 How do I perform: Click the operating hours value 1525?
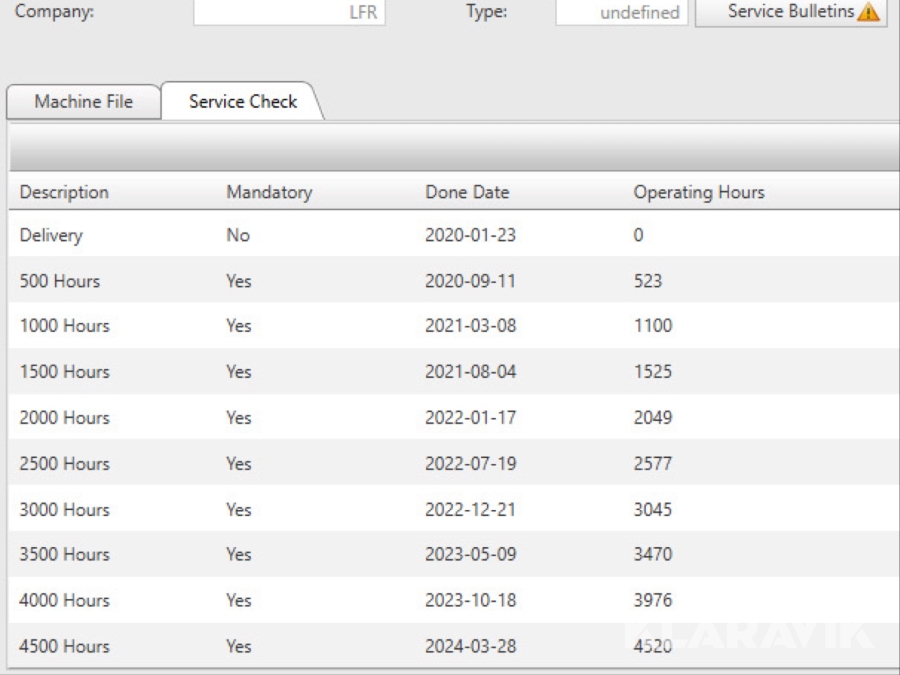653,371
